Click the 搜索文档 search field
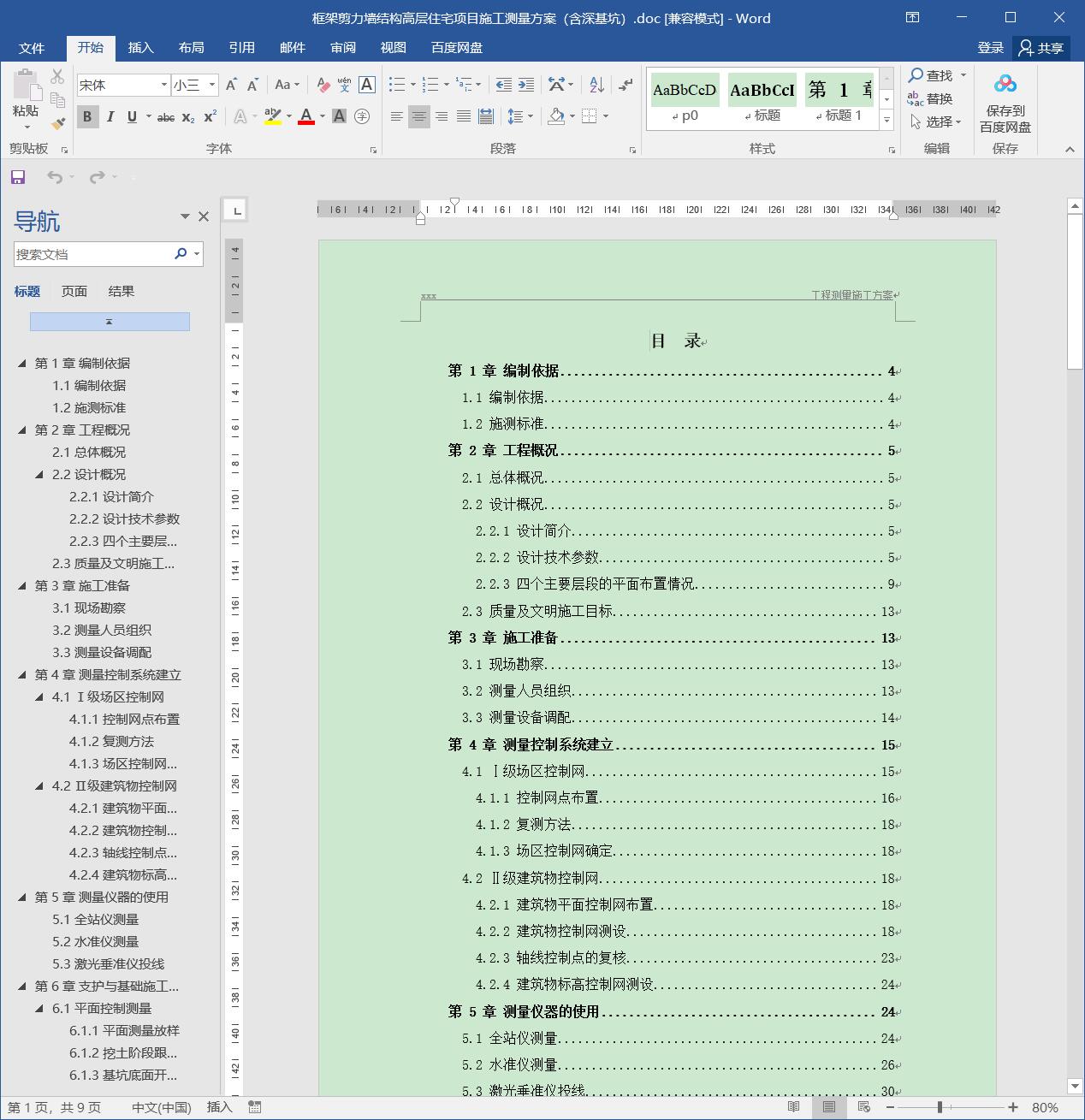1085x1120 pixels. click(93, 254)
